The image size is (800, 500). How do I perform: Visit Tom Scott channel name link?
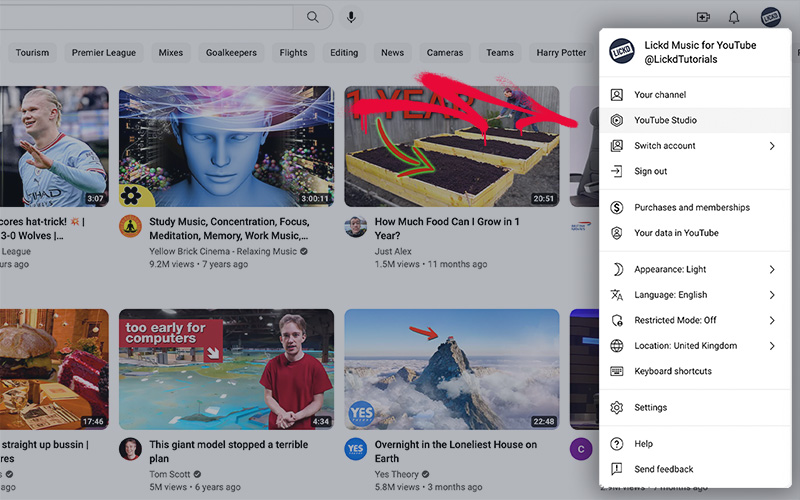point(170,474)
